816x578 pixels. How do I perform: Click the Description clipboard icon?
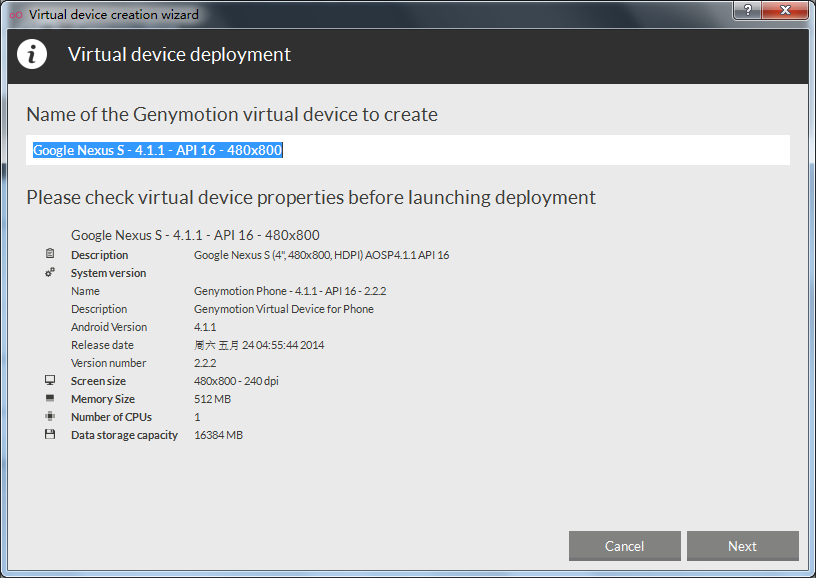tap(50, 255)
